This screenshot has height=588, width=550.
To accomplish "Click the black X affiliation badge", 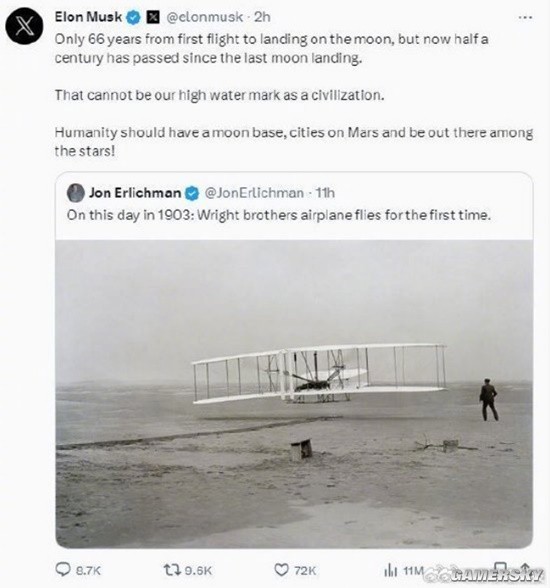I will click(x=152, y=17).
